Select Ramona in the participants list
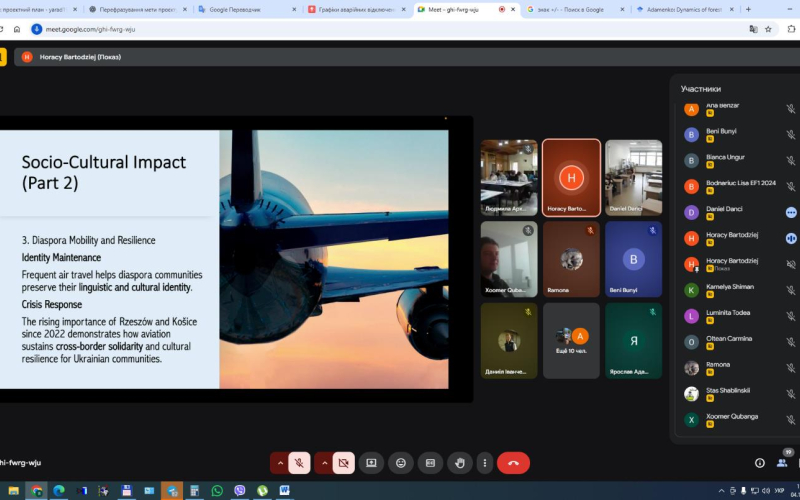Screen dimensions: 800x500 [718, 367]
